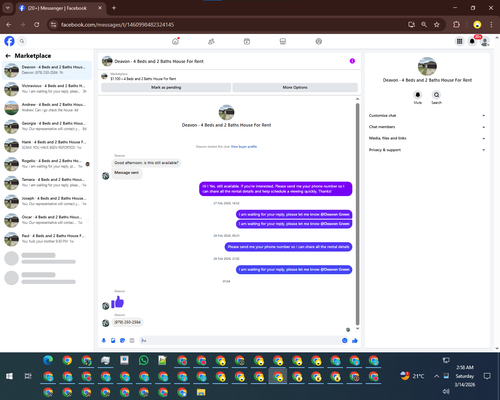Screen dimensions: 500x400
Task: Click the GIF icon in composer
Action: 132,340
